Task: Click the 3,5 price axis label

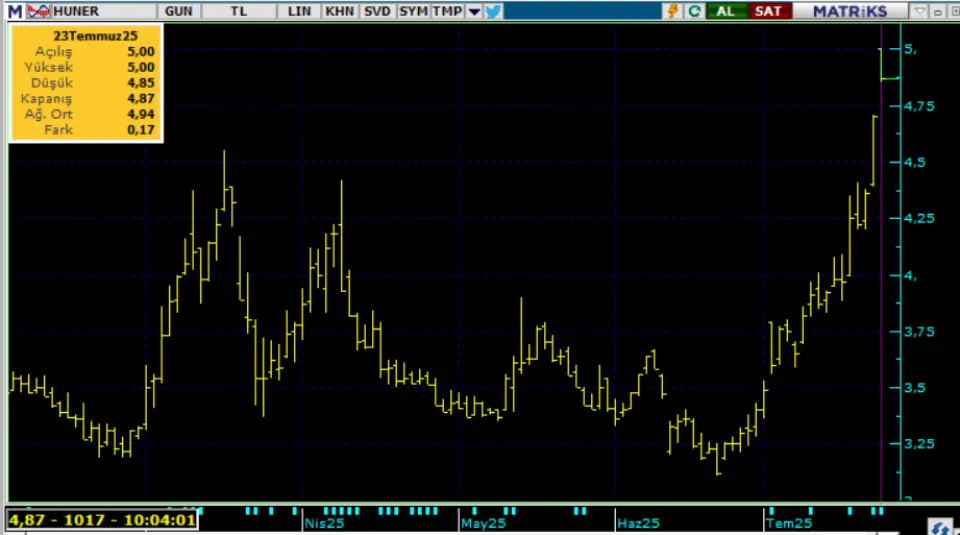Action: point(915,387)
